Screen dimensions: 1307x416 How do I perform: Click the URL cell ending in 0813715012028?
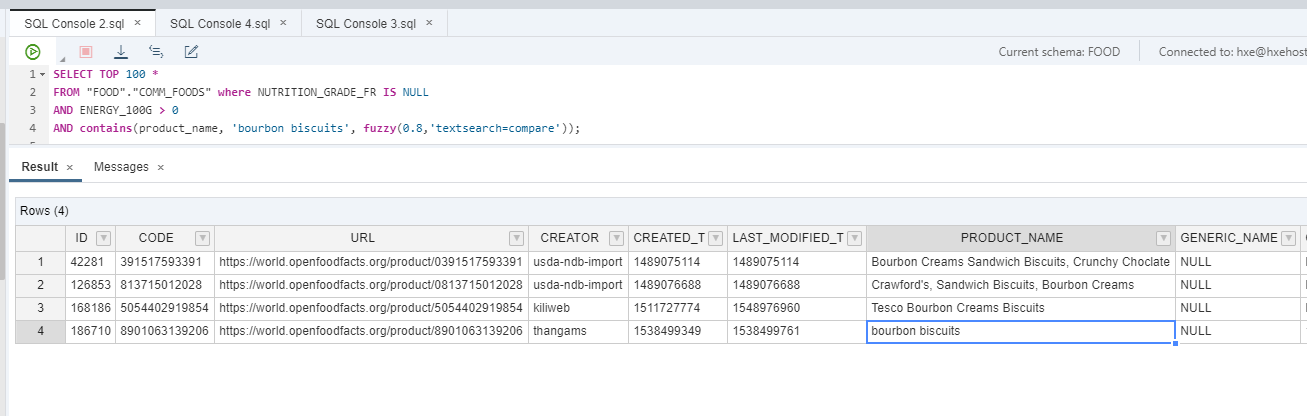[x=371, y=285]
